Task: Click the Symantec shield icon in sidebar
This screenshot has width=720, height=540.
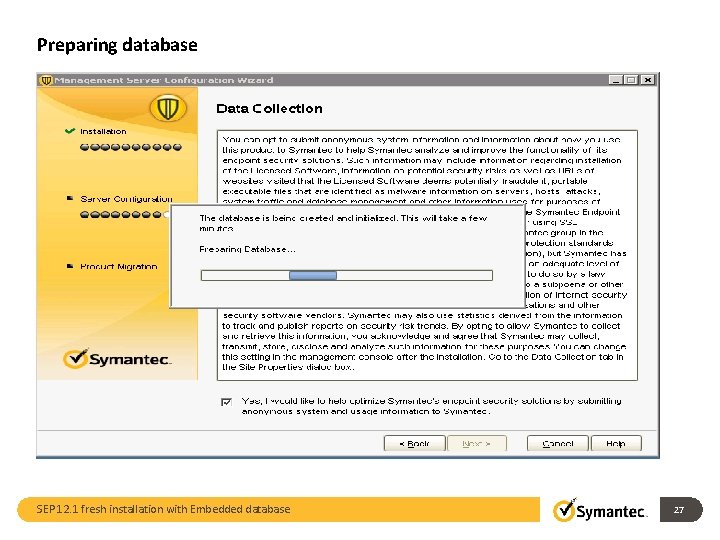Action: click(x=168, y=108)
